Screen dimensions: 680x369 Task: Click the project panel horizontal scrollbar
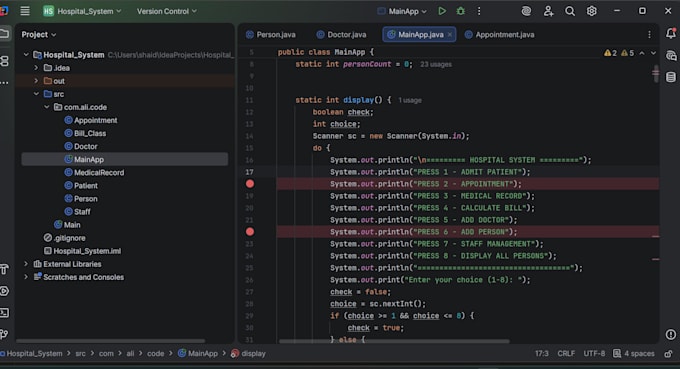[x=111, y=341]
